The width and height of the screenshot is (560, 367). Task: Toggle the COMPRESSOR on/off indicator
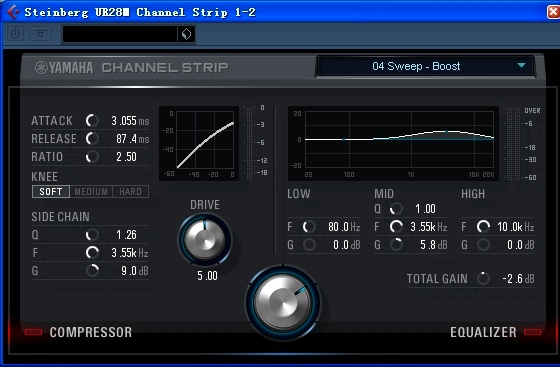34,332
